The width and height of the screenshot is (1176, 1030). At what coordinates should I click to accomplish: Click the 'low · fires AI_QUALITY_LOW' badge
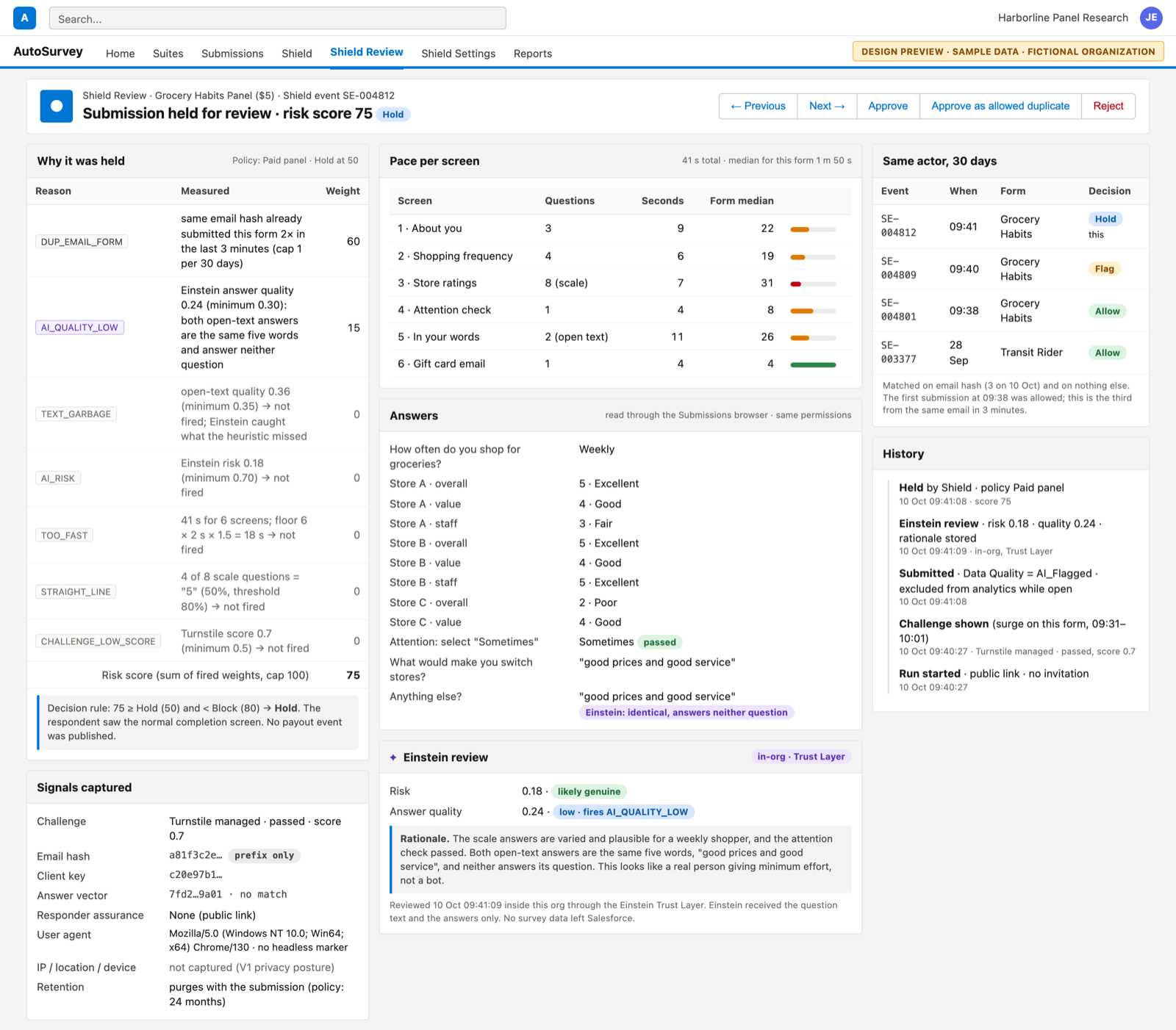coord(623,813)
